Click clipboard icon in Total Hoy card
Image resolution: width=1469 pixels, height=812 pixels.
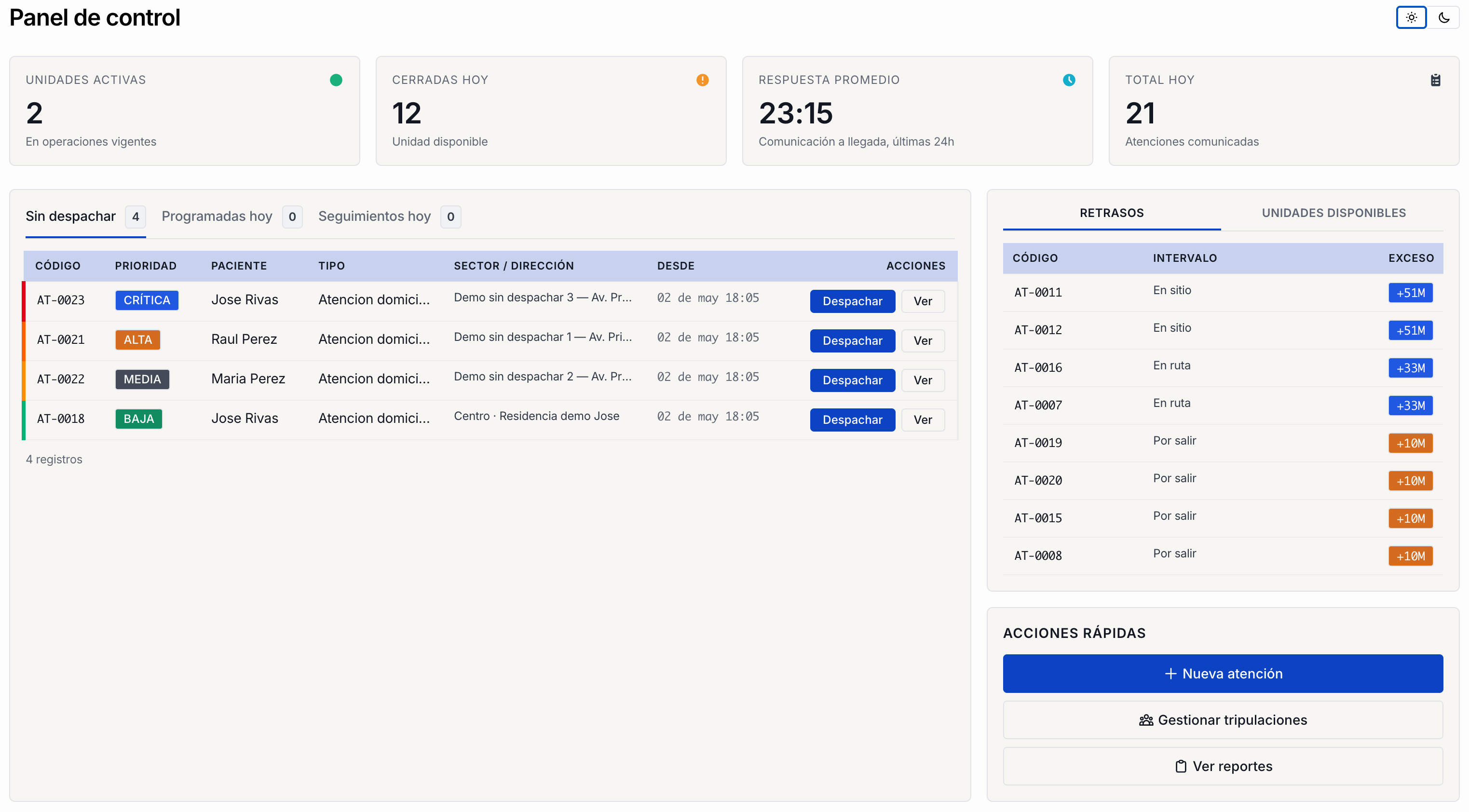[x=1435, y=80]
